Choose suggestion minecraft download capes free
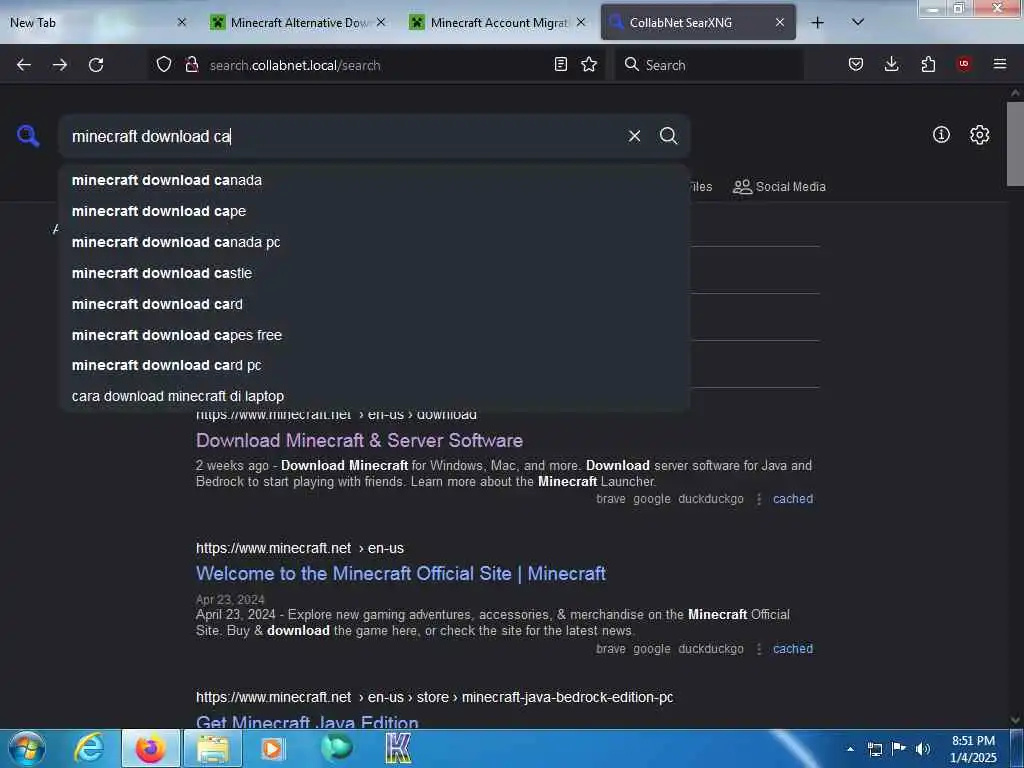1024x768 pixels. tap(374, 335)
